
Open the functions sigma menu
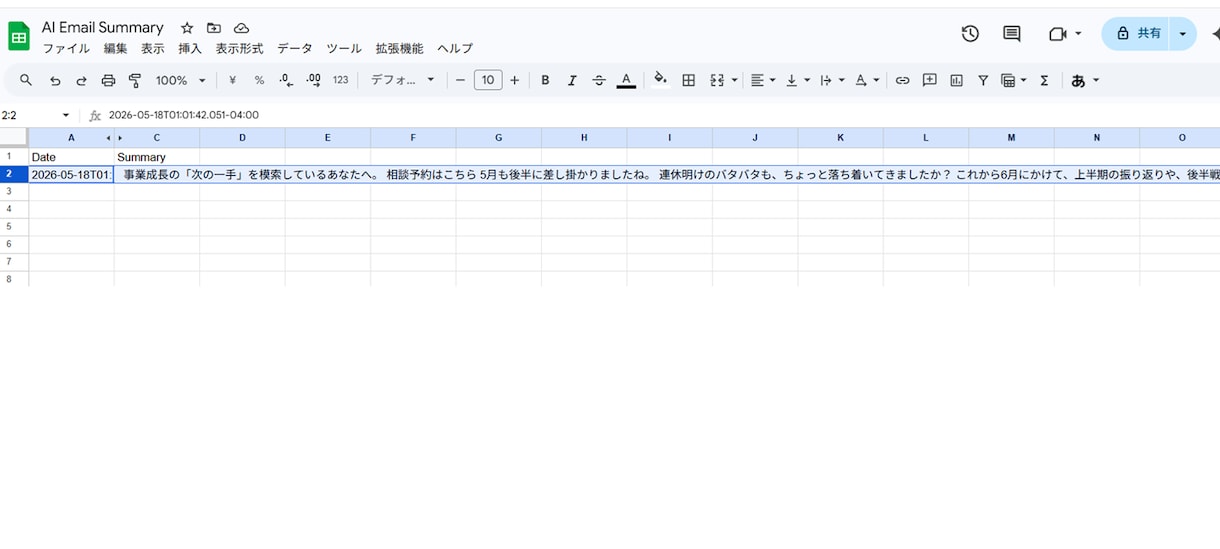(1044, 80)
